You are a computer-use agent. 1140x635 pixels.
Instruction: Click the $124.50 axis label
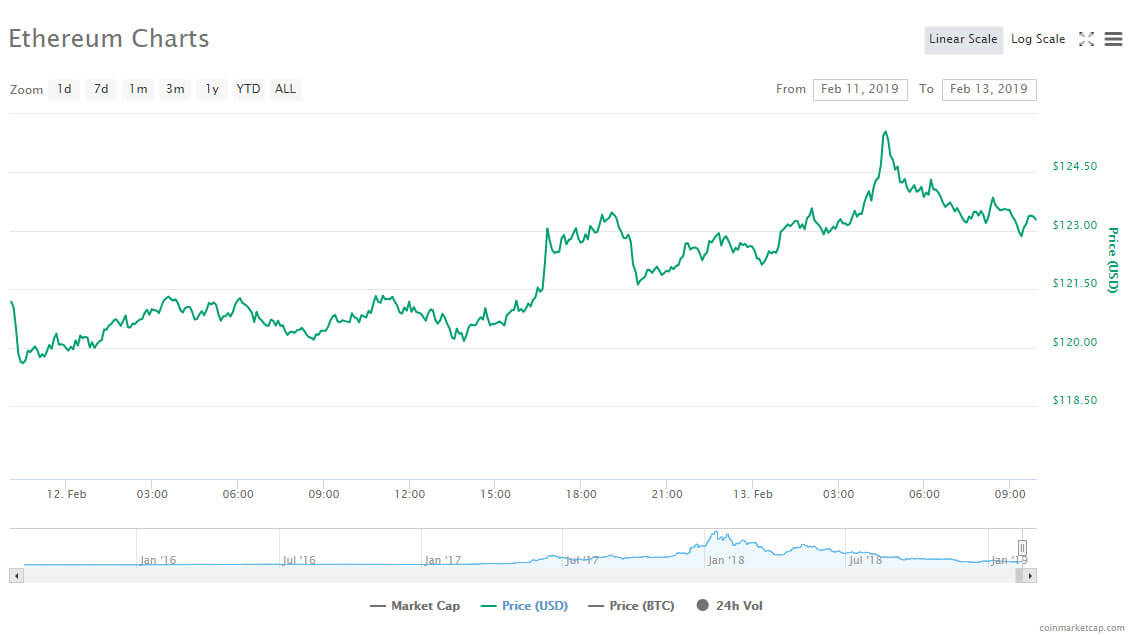pyautogui.click(x=1075, y=167)
